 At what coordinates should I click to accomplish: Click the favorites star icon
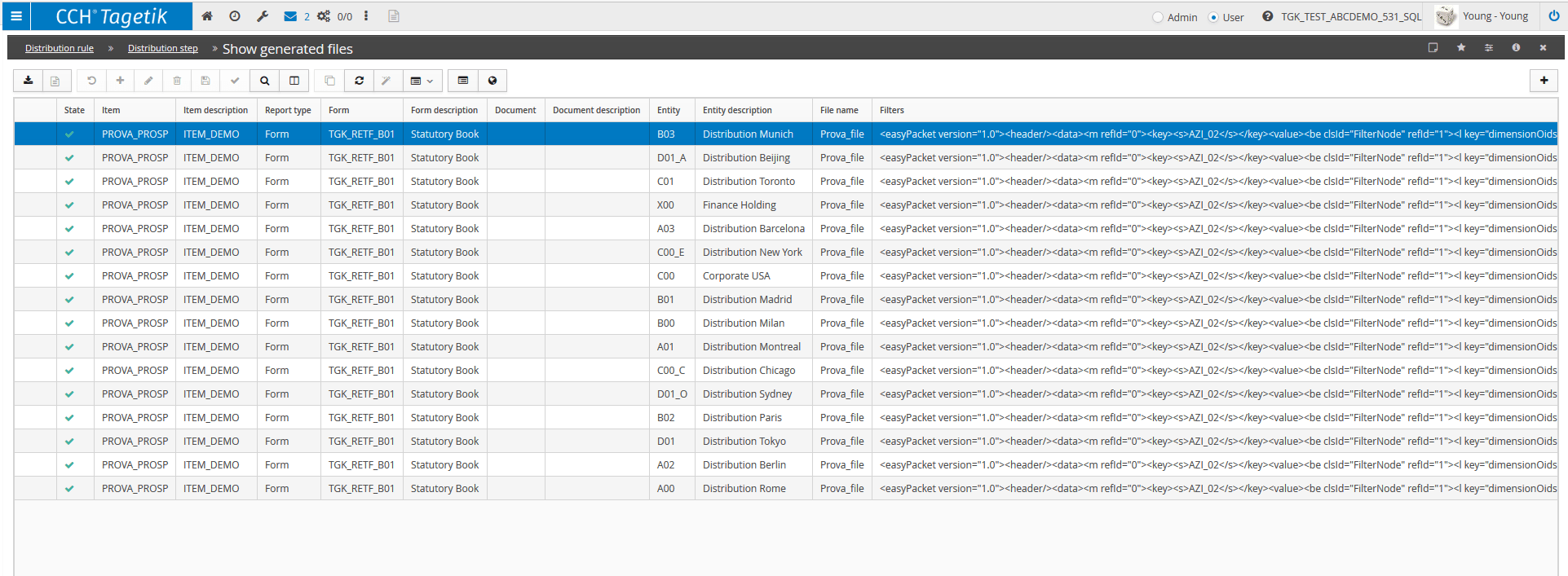(1461, 47)
